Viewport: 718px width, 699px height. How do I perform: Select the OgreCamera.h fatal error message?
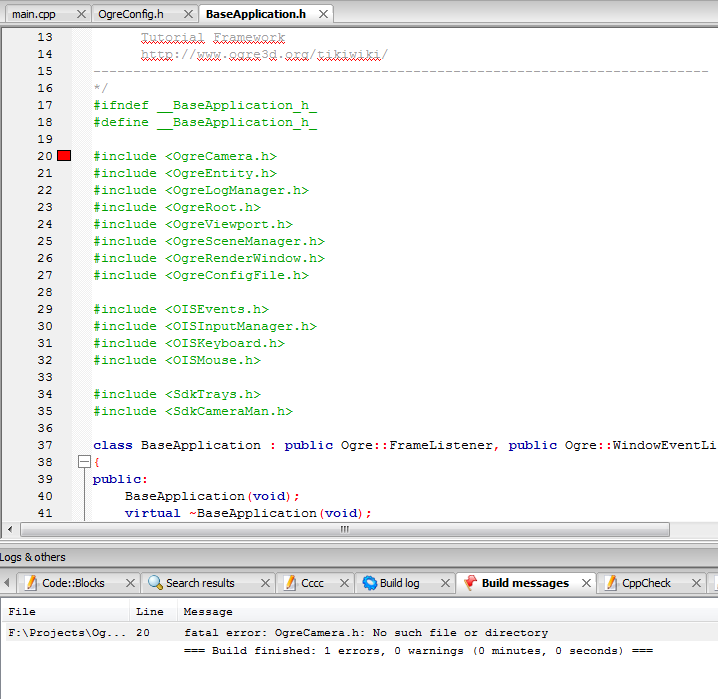[x=366, y=633]
